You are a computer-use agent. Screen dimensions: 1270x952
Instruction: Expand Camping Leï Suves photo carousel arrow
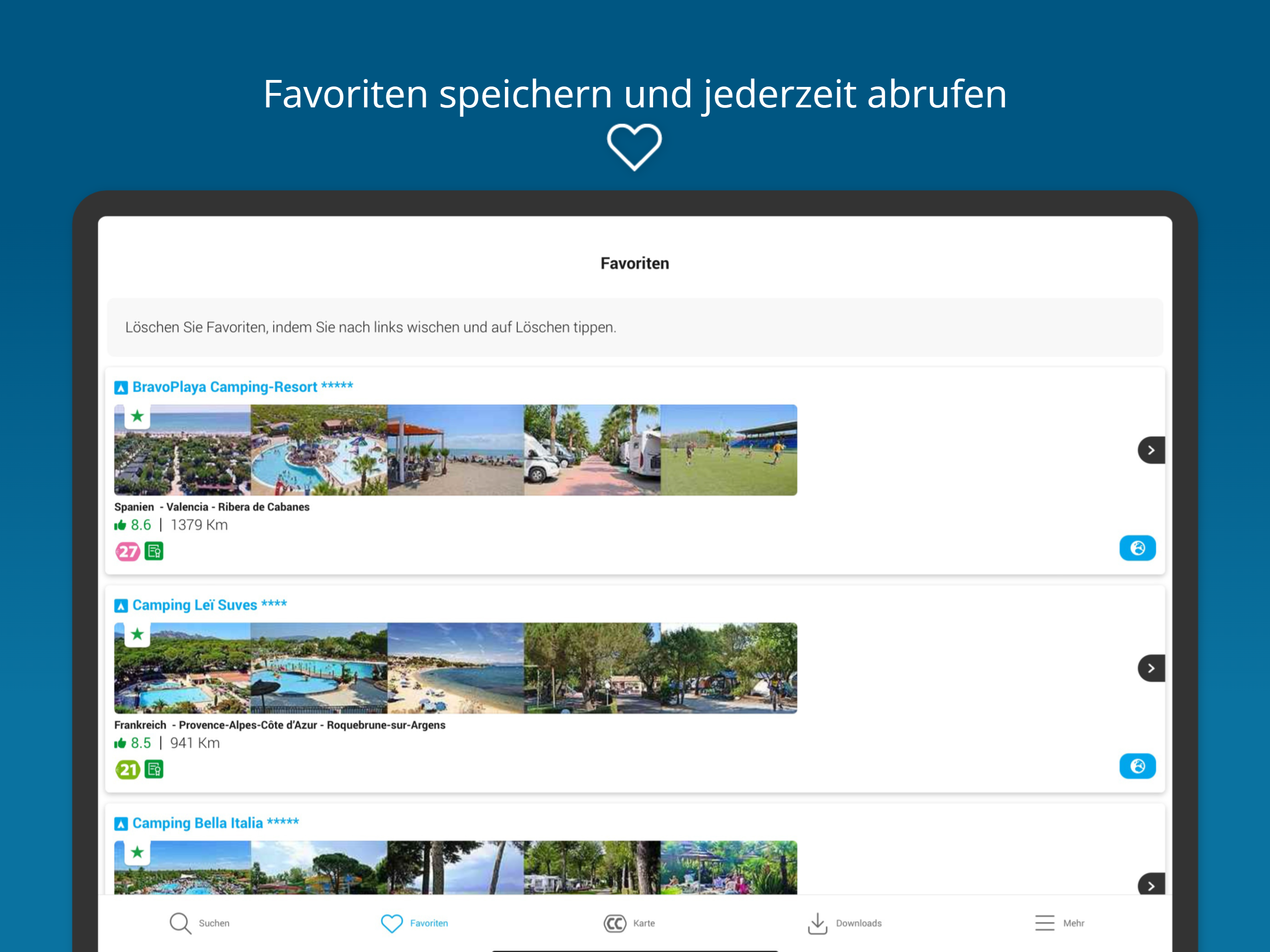[1151, 668]
